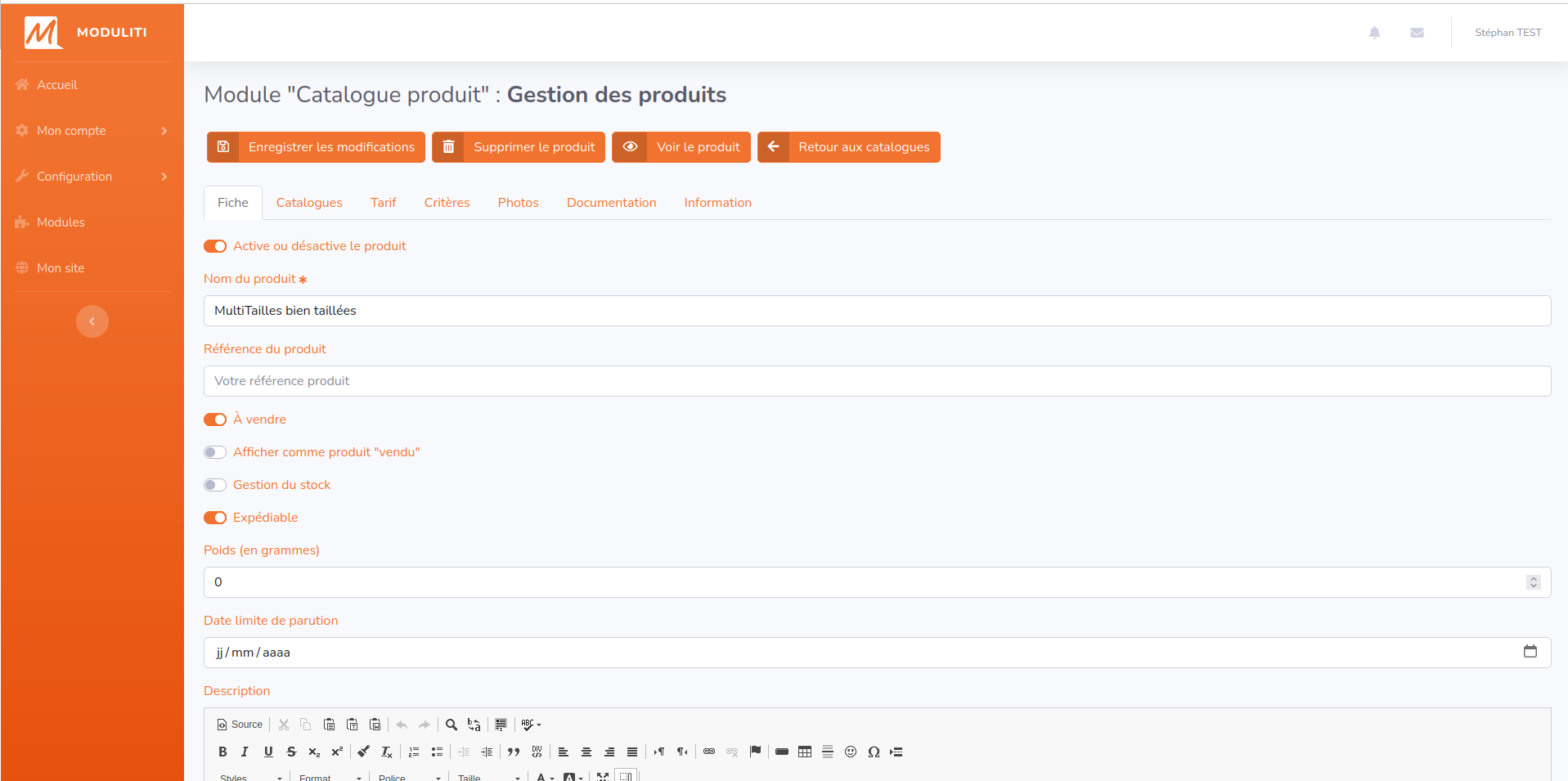Viewport: 1568px width, 781px height.
Task: Justify text
Action: pyautogui.click(x=632, y=752)
